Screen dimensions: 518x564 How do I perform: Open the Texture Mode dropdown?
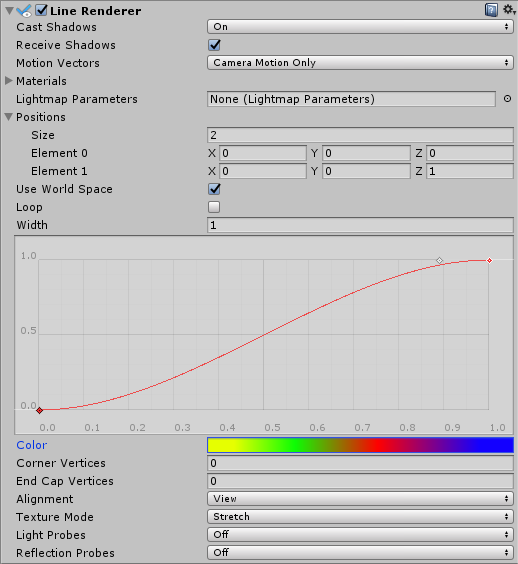coord(360,517)
